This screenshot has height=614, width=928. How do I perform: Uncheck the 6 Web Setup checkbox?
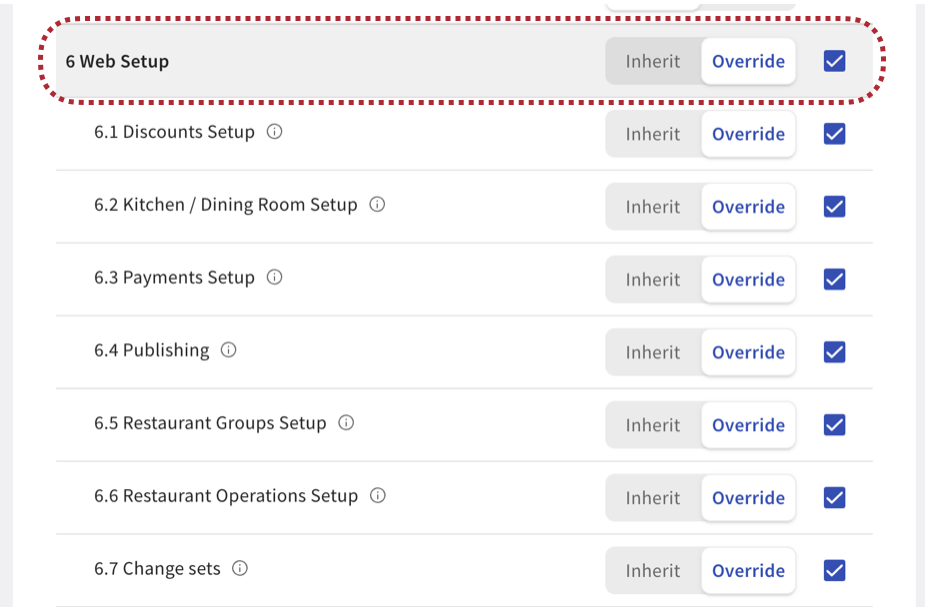point(834,61)
